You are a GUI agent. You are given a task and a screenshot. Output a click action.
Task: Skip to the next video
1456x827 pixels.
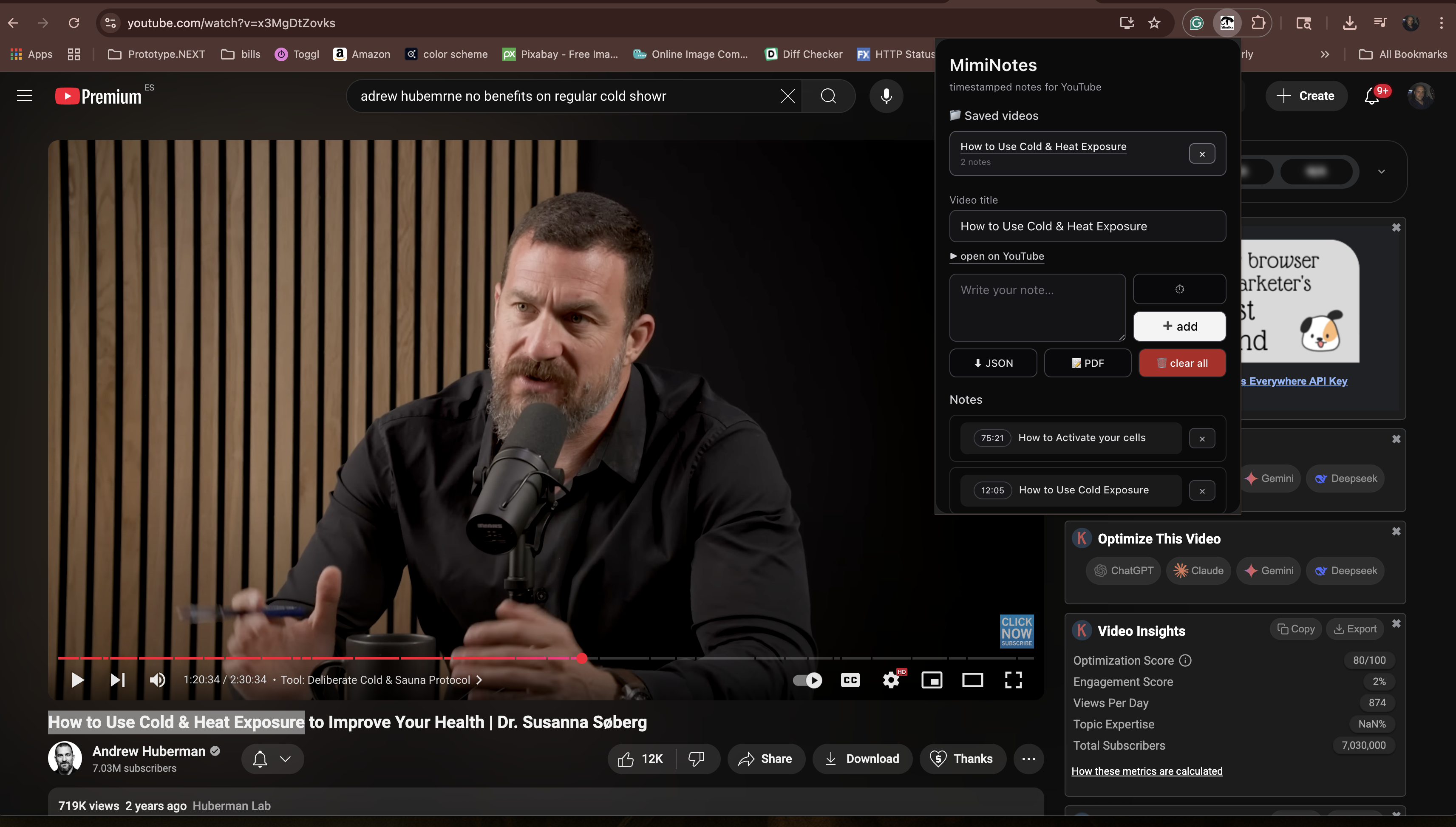click(118, 680)
